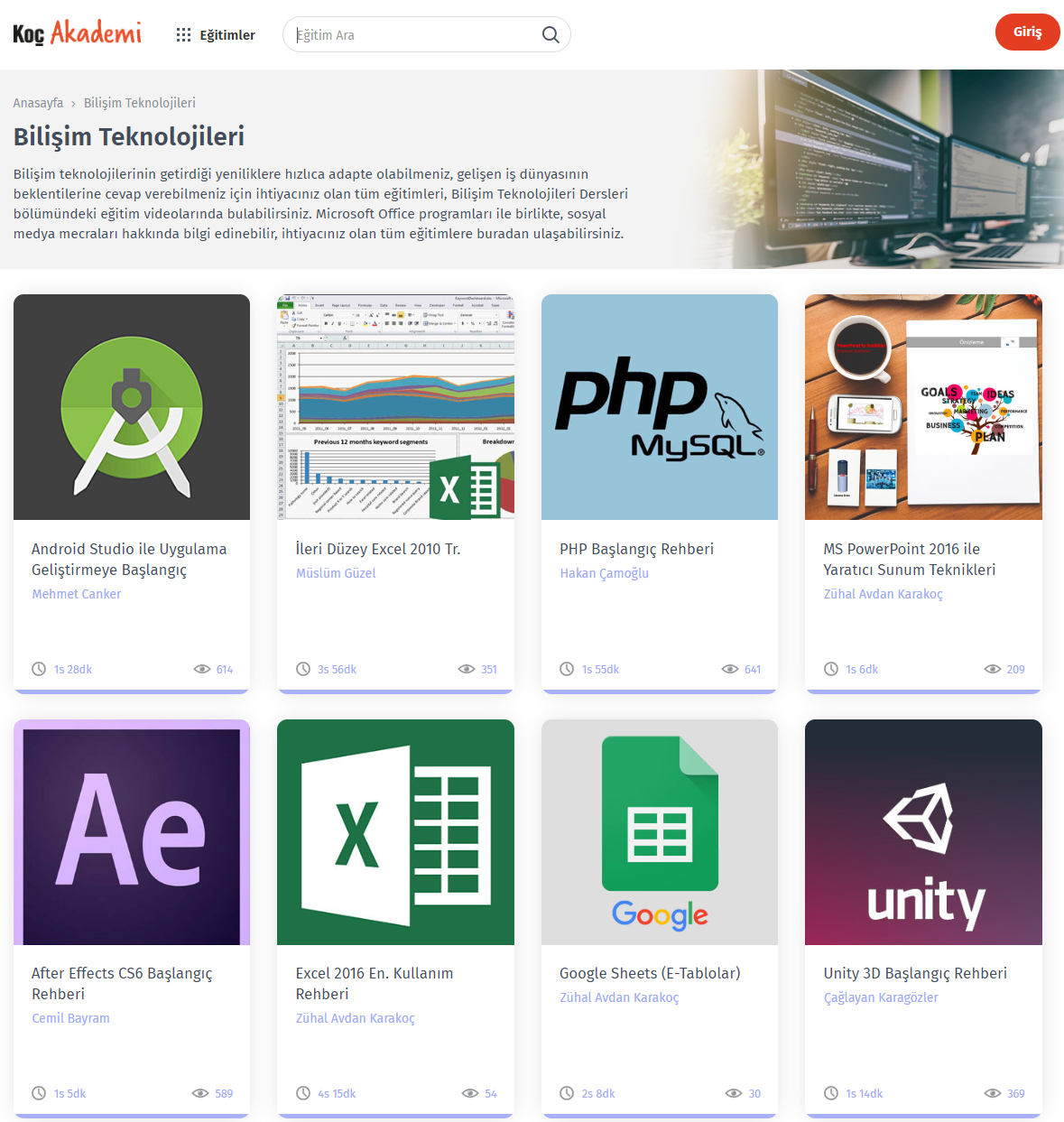Viewport: 1064px width, 1122px height.
Task: Click duration text 1s 5dk
Action: tap(69, 1094)
